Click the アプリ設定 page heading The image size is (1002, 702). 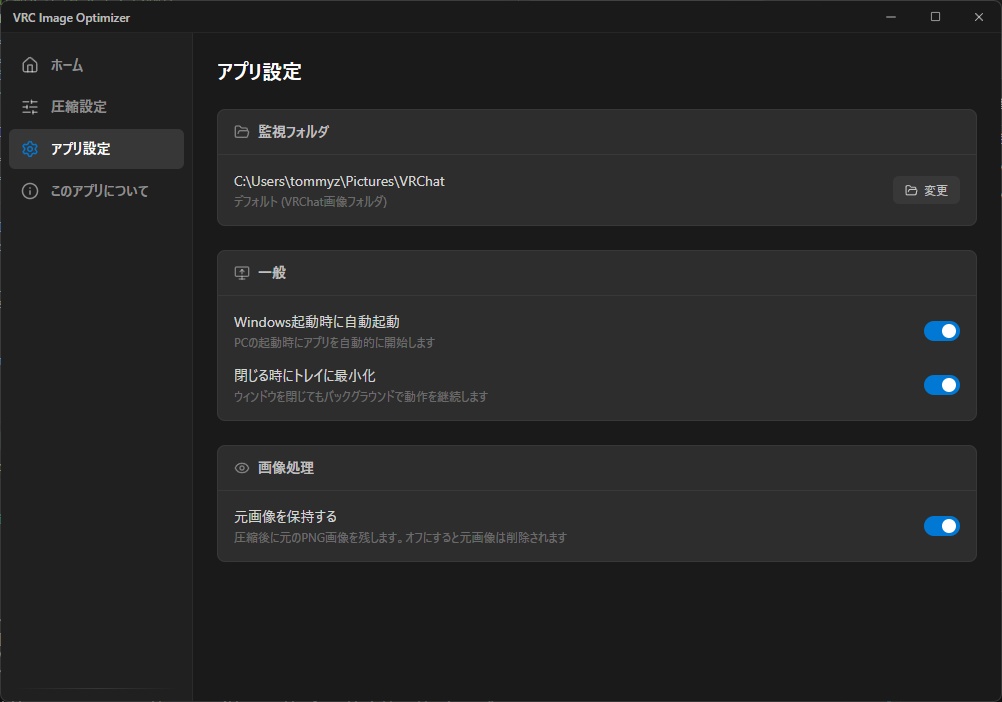click(259, 72)
